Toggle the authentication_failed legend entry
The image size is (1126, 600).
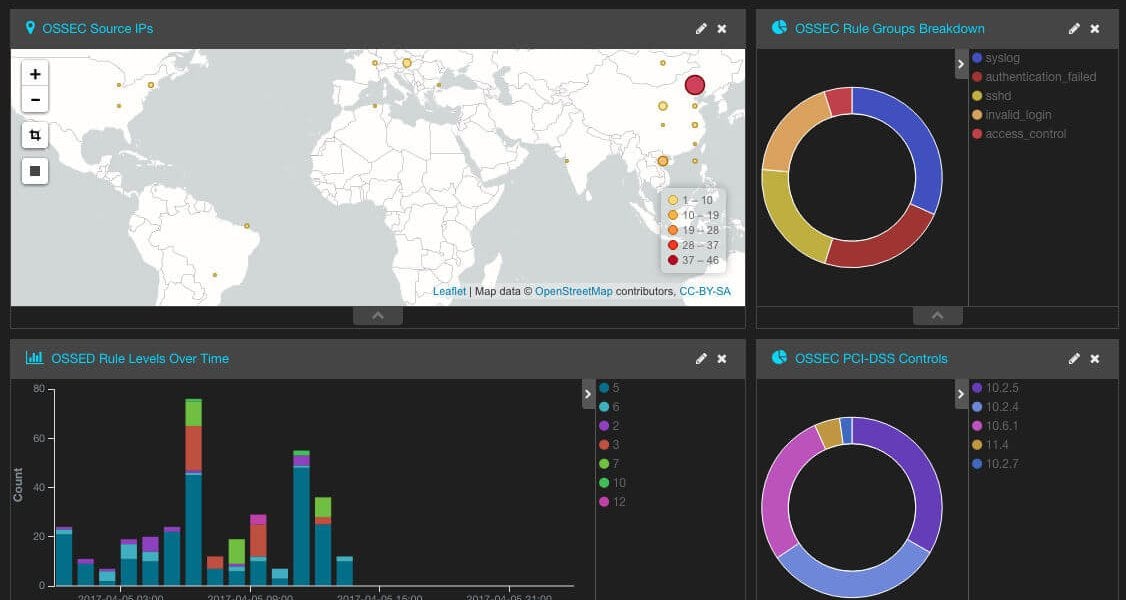[1034, 77]
